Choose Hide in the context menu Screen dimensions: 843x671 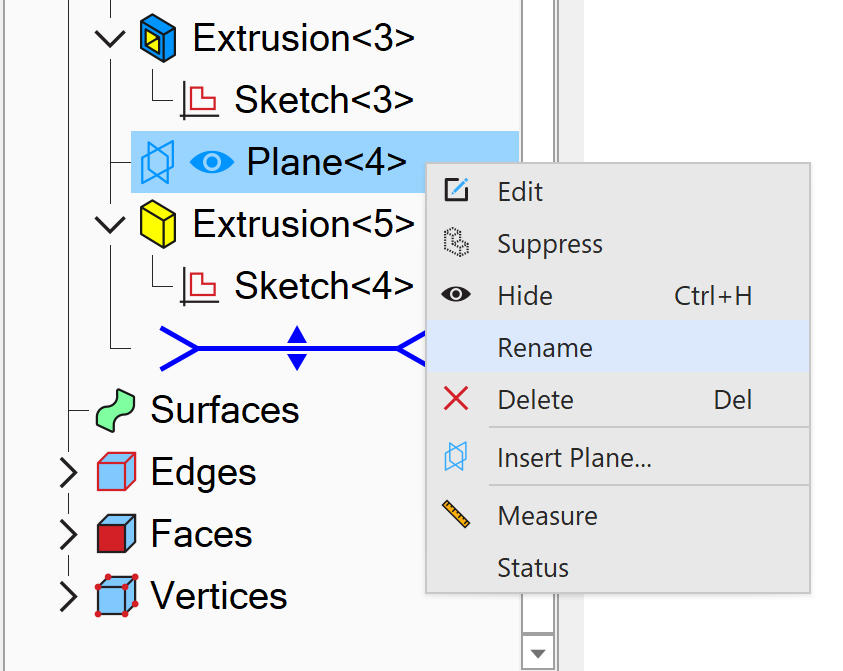tap(525, 296)
